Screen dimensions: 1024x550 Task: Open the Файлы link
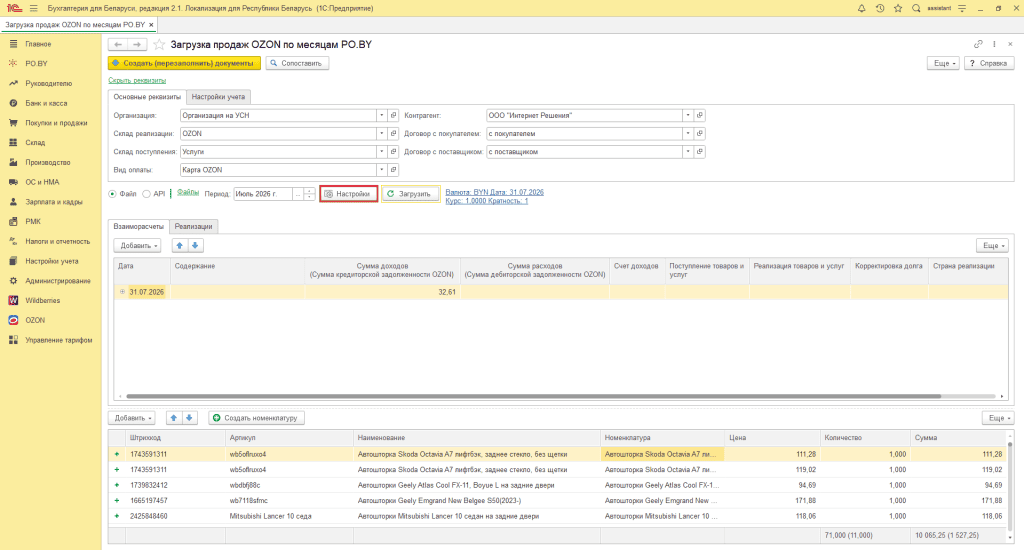(x=188, y=193)
